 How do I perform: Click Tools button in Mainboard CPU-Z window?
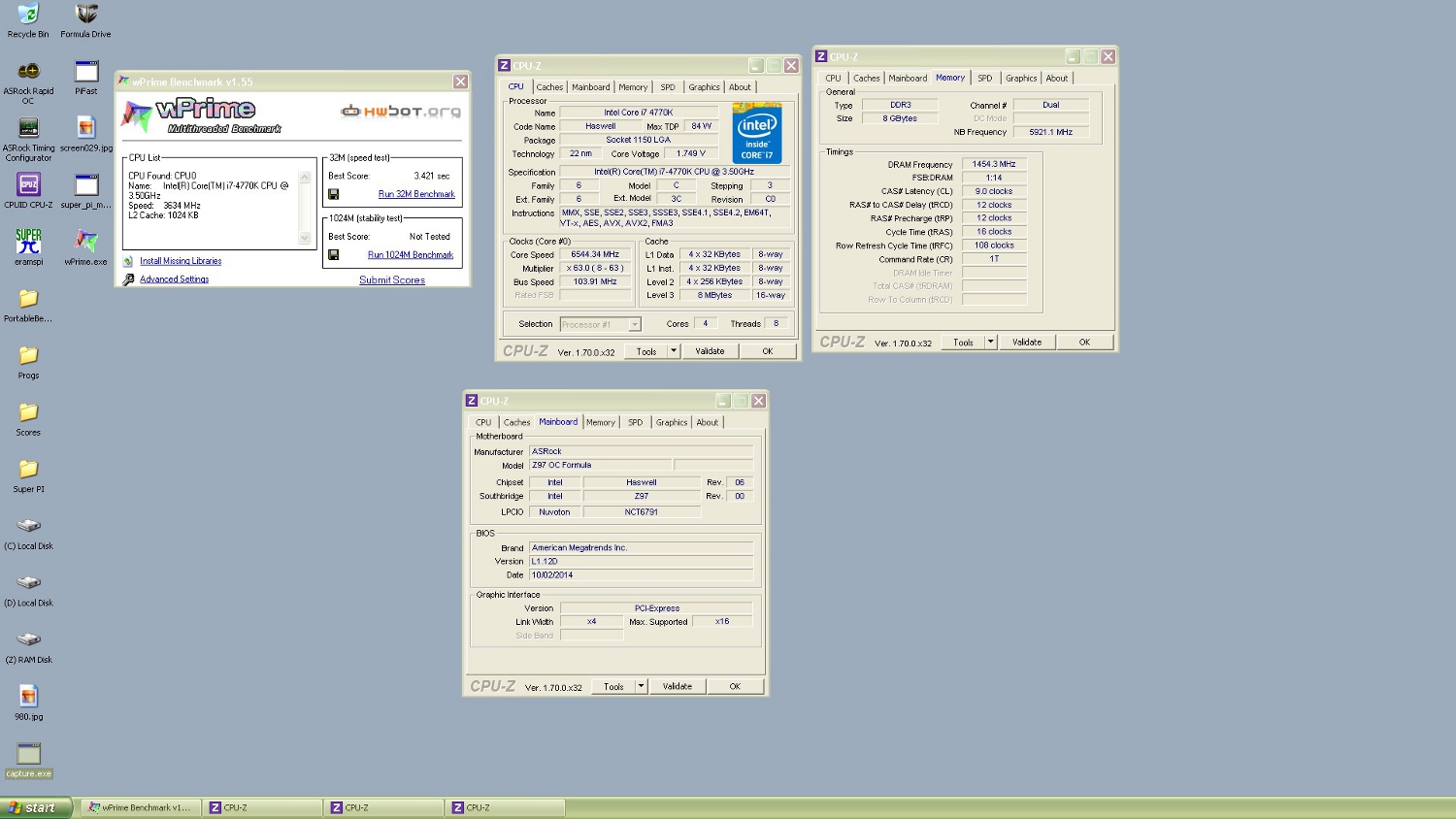click(x=613, y=686)
